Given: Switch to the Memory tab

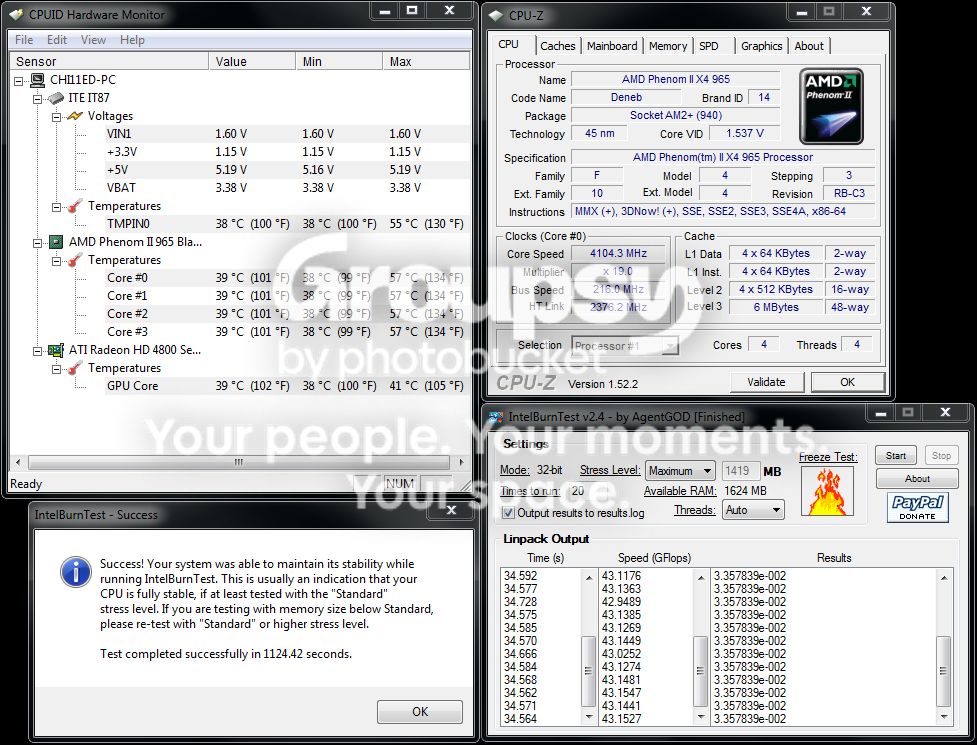Looking at the screenshot, I should click(x=667, y=46).
